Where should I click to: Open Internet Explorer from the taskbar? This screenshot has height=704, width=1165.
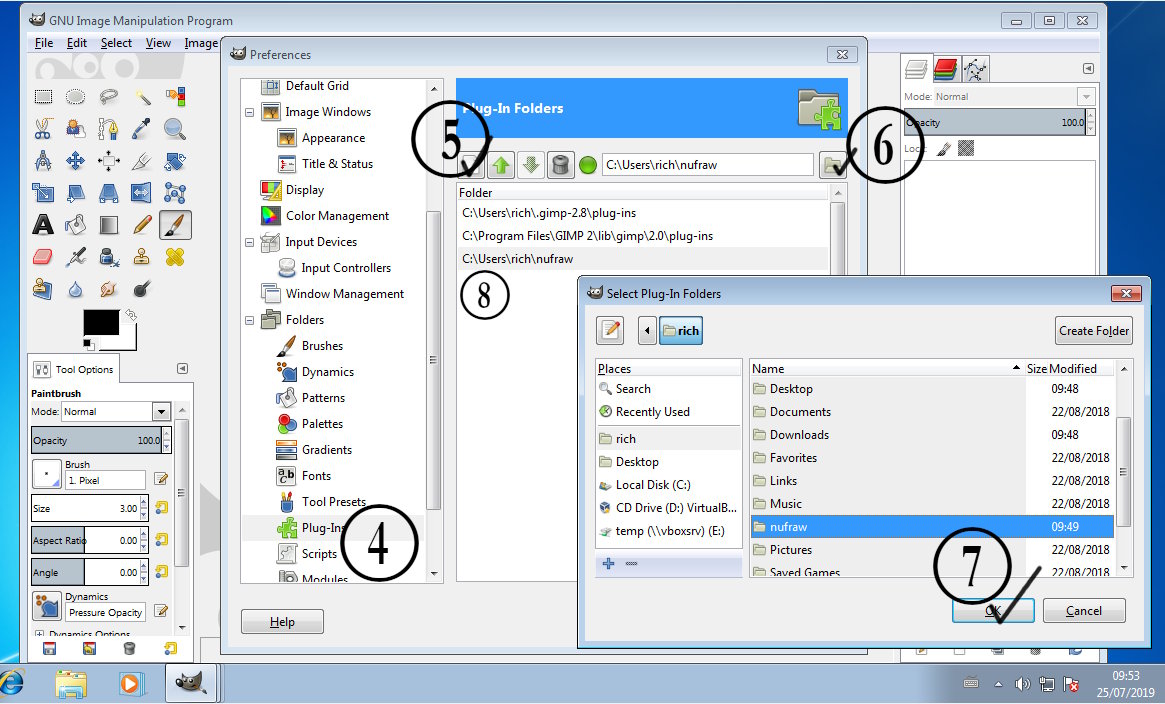click(12, 683)
